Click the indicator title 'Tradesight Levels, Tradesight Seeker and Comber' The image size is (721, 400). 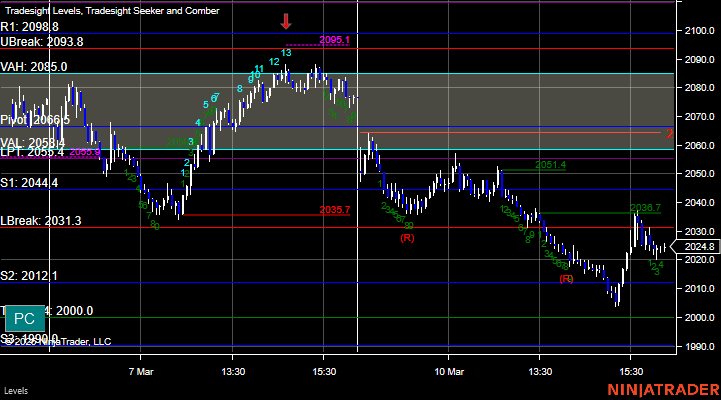pos(112,11)
